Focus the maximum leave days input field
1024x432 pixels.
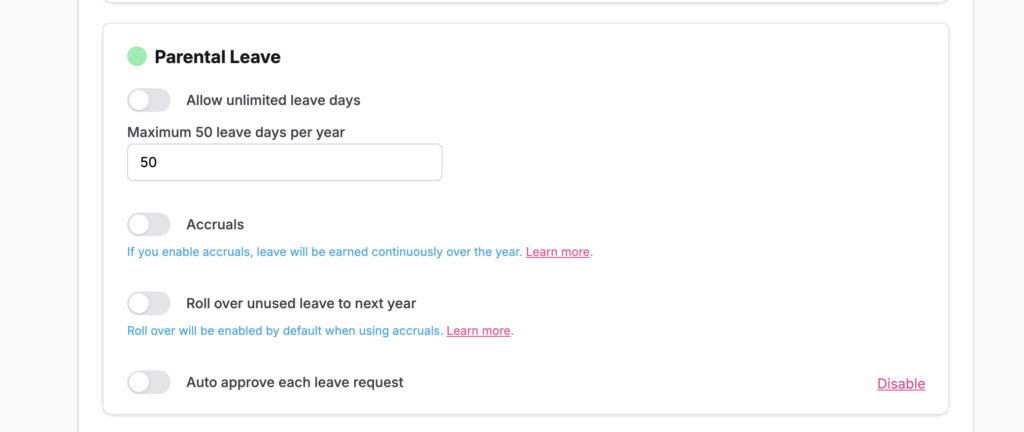coord(284,162)
